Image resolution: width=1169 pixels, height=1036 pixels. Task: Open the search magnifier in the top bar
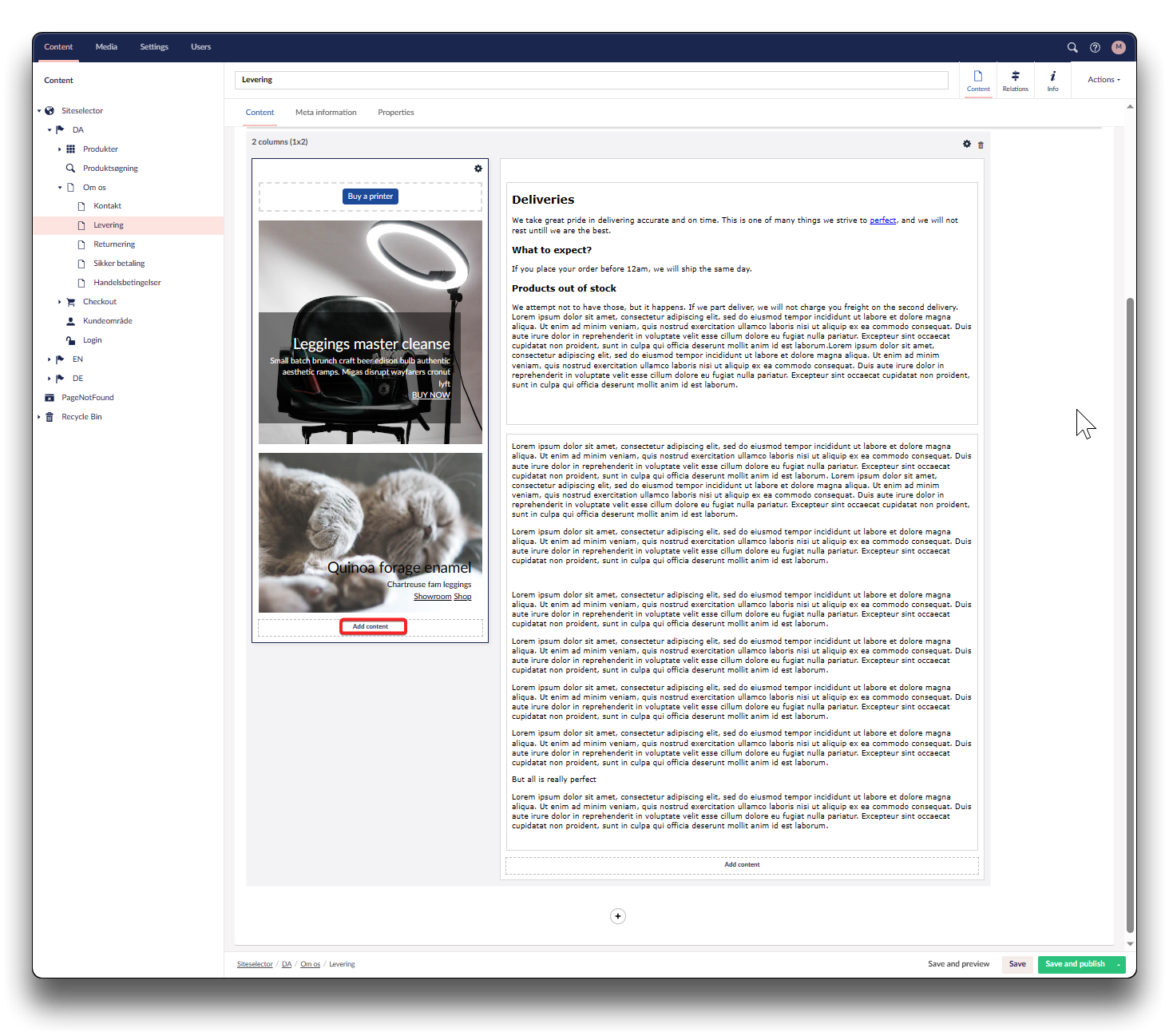(1072, 47)
